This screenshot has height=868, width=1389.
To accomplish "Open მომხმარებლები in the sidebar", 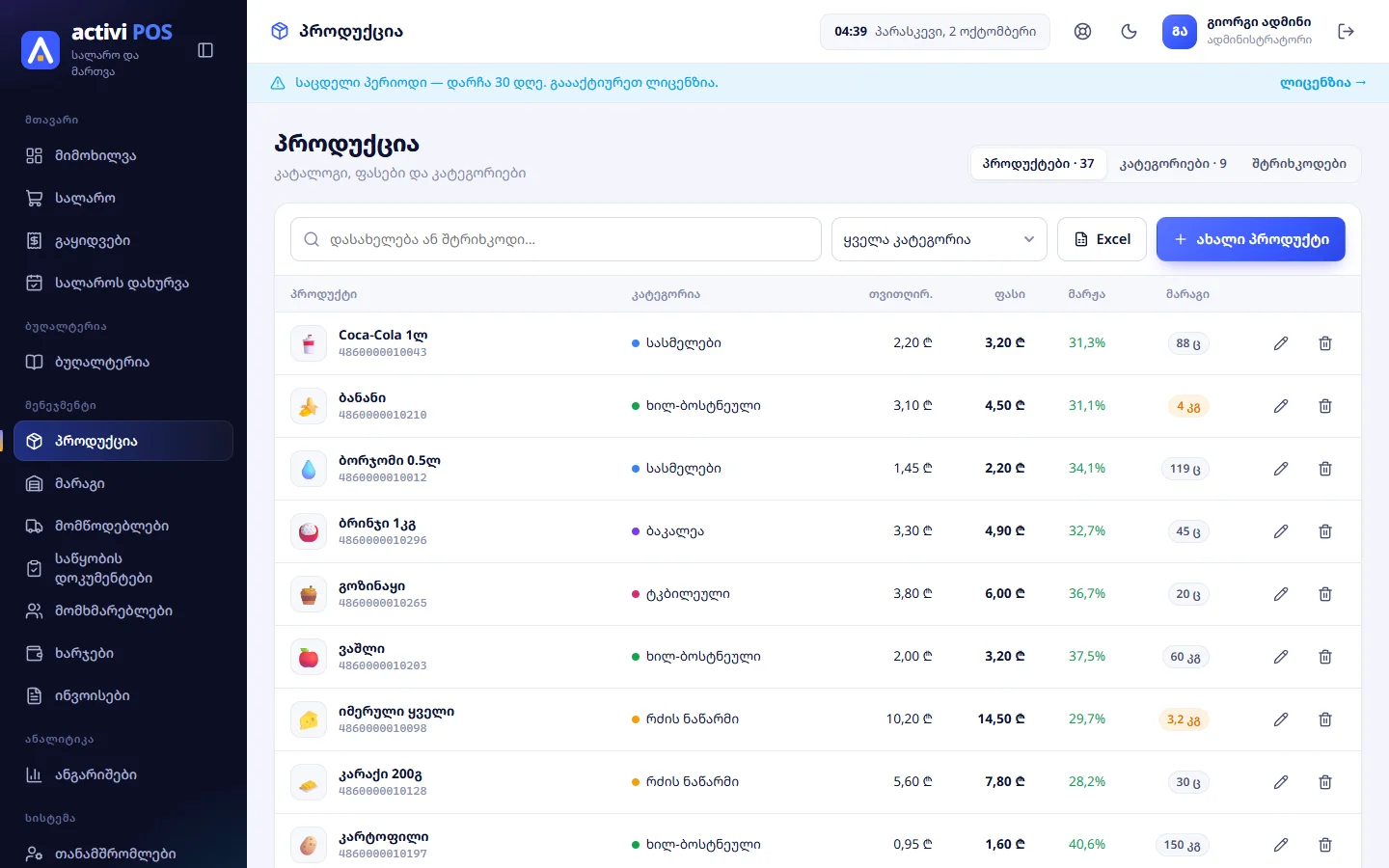I will coord(123,611).
